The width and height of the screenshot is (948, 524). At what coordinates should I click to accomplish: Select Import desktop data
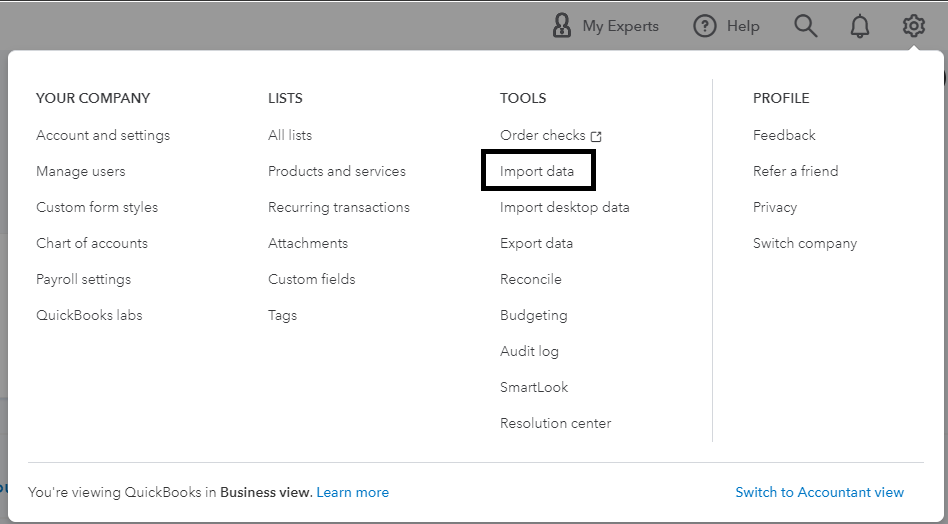click(x=565, y=207)
